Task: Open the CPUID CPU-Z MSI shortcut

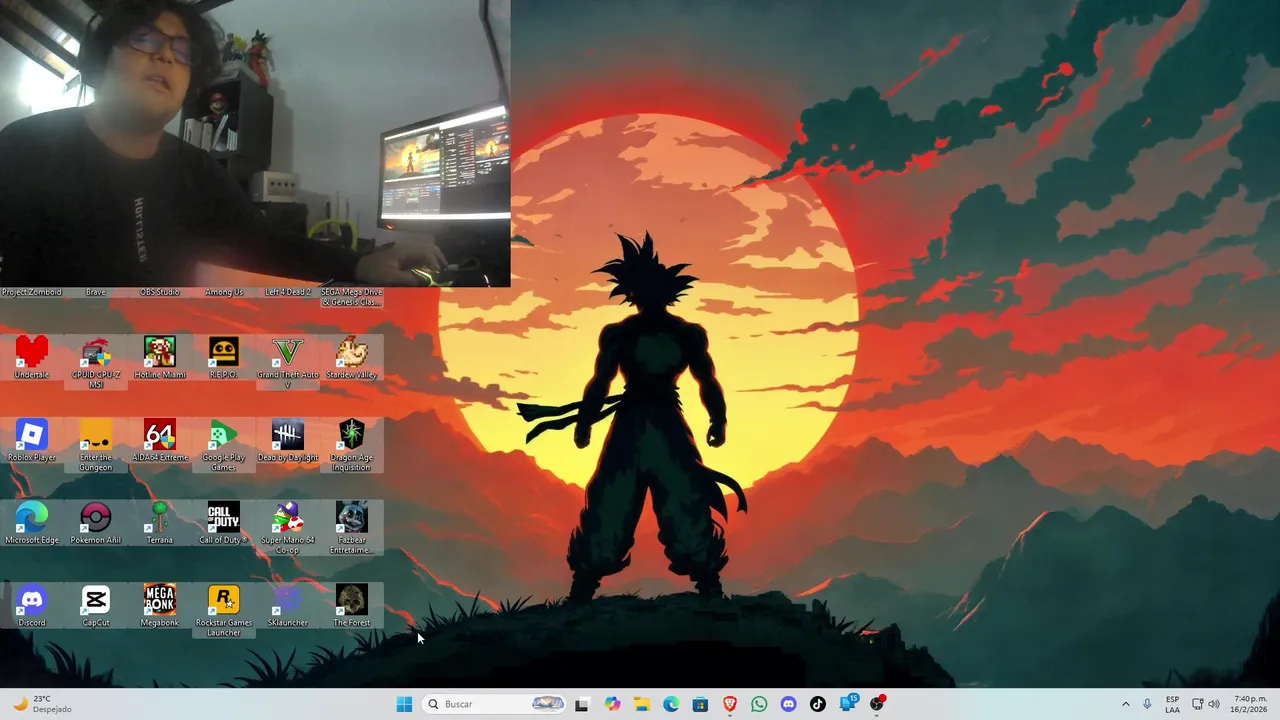Action: 96,363
